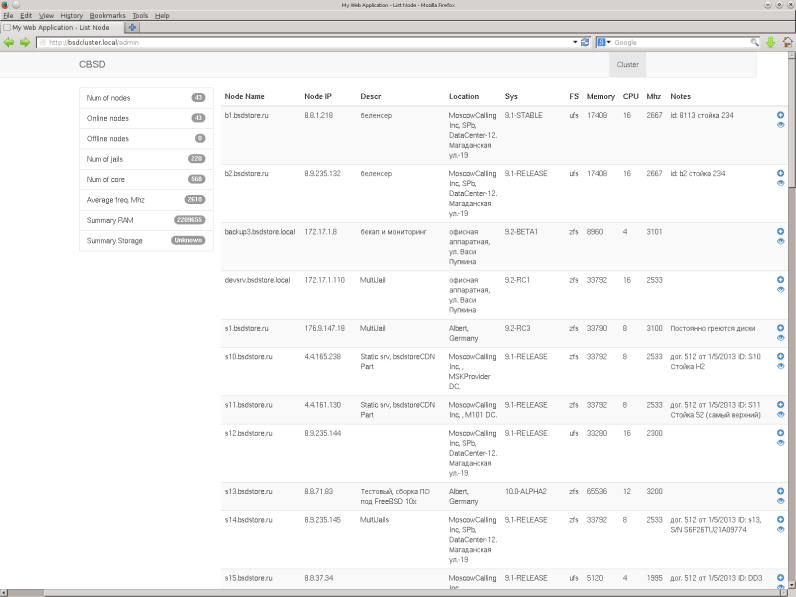Viewport: 796px width, 597px height.
Task: Click the Num of core item
Action: (x=146, y=179)
